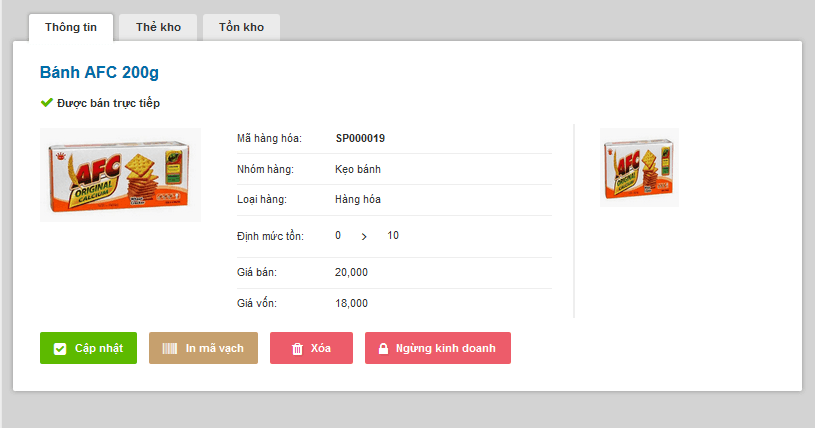Click the maximum stock value 10
This screenshot has height=428, width=815.
(x=393, y=236)
